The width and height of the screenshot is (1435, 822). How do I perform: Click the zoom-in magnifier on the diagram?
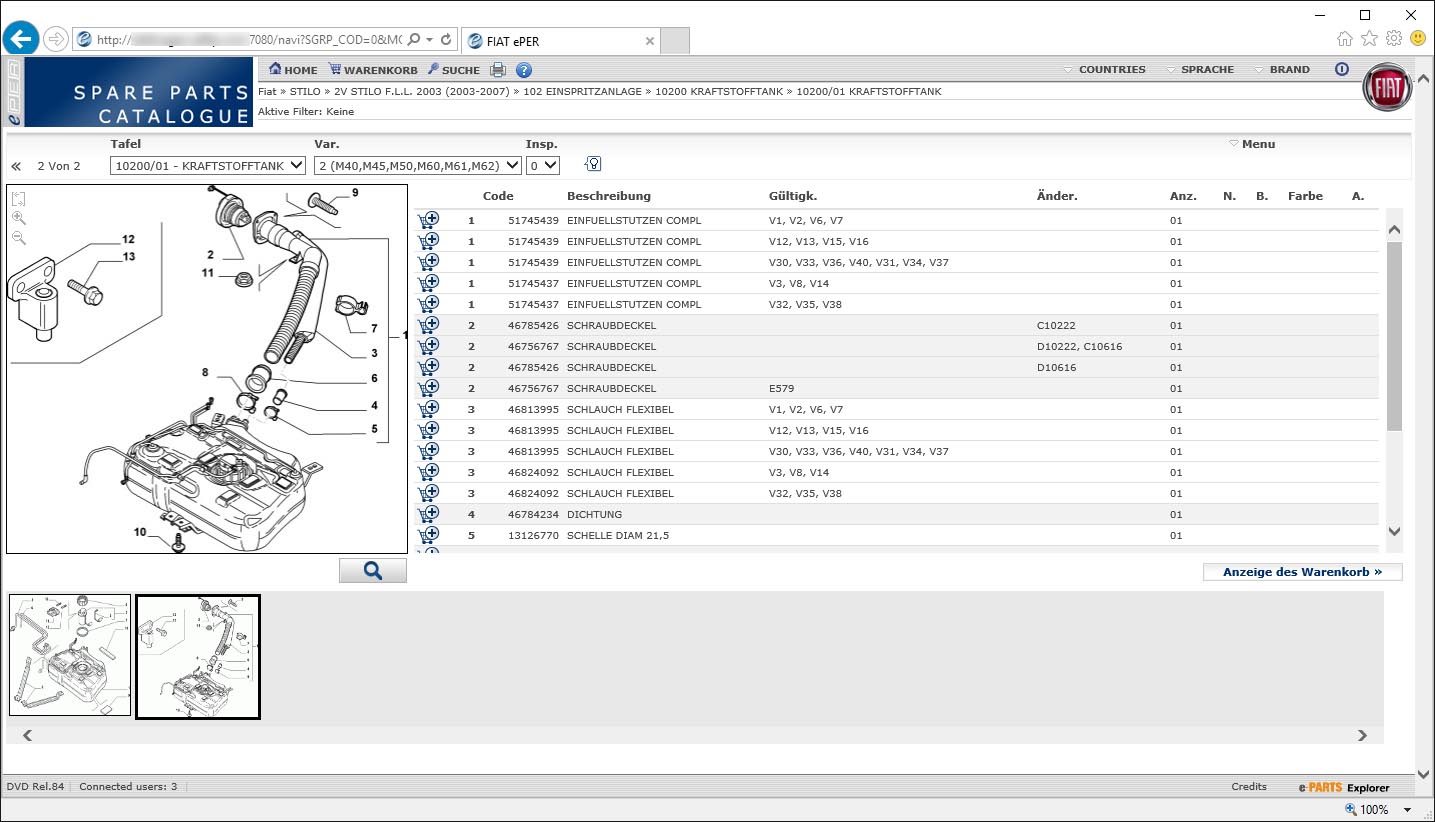click(18, 218)
